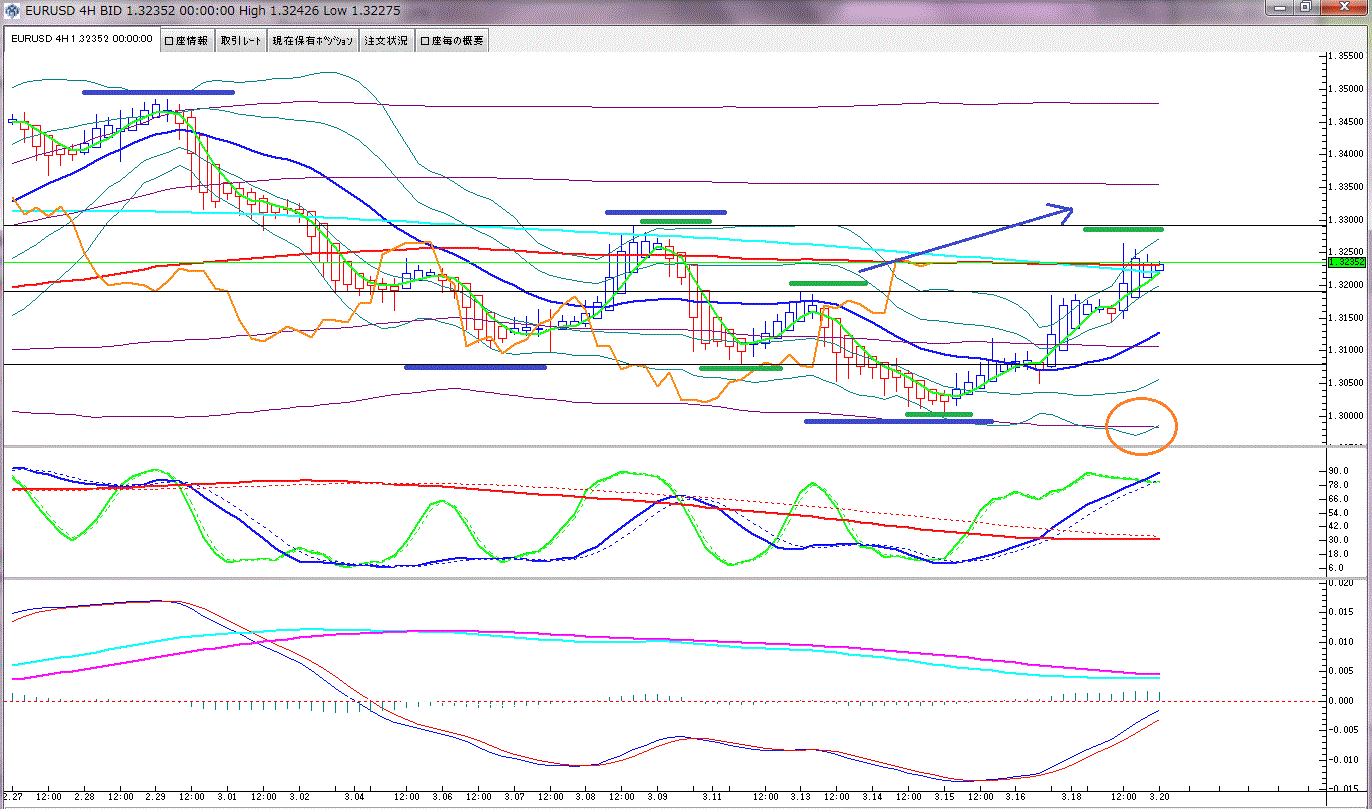This screenshot has height=809, width=1372.
Task: Click the 42.0 oscillator scale label
Action: click(1340, 526)
